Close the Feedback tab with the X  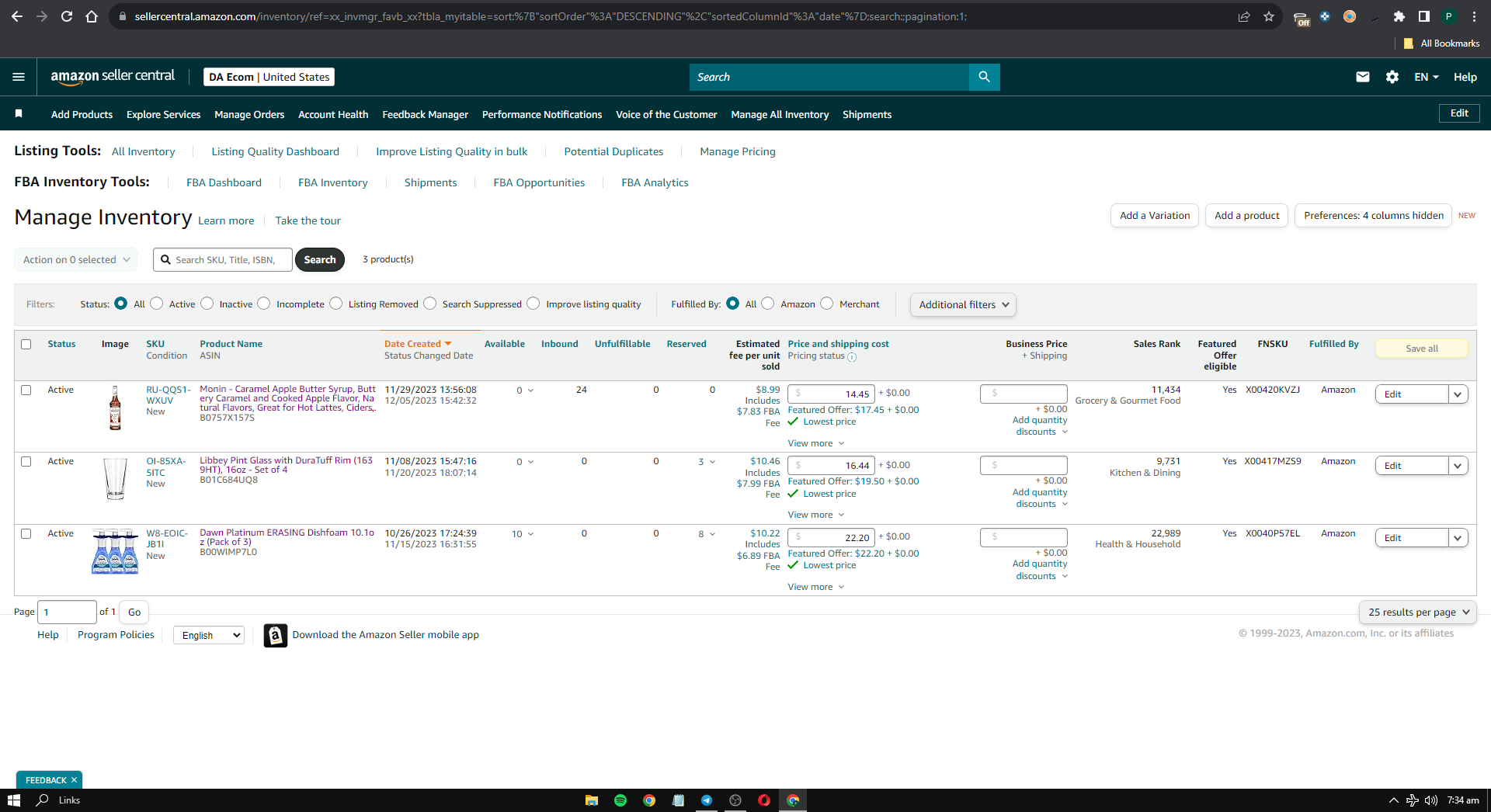click(x=75, y=780)
